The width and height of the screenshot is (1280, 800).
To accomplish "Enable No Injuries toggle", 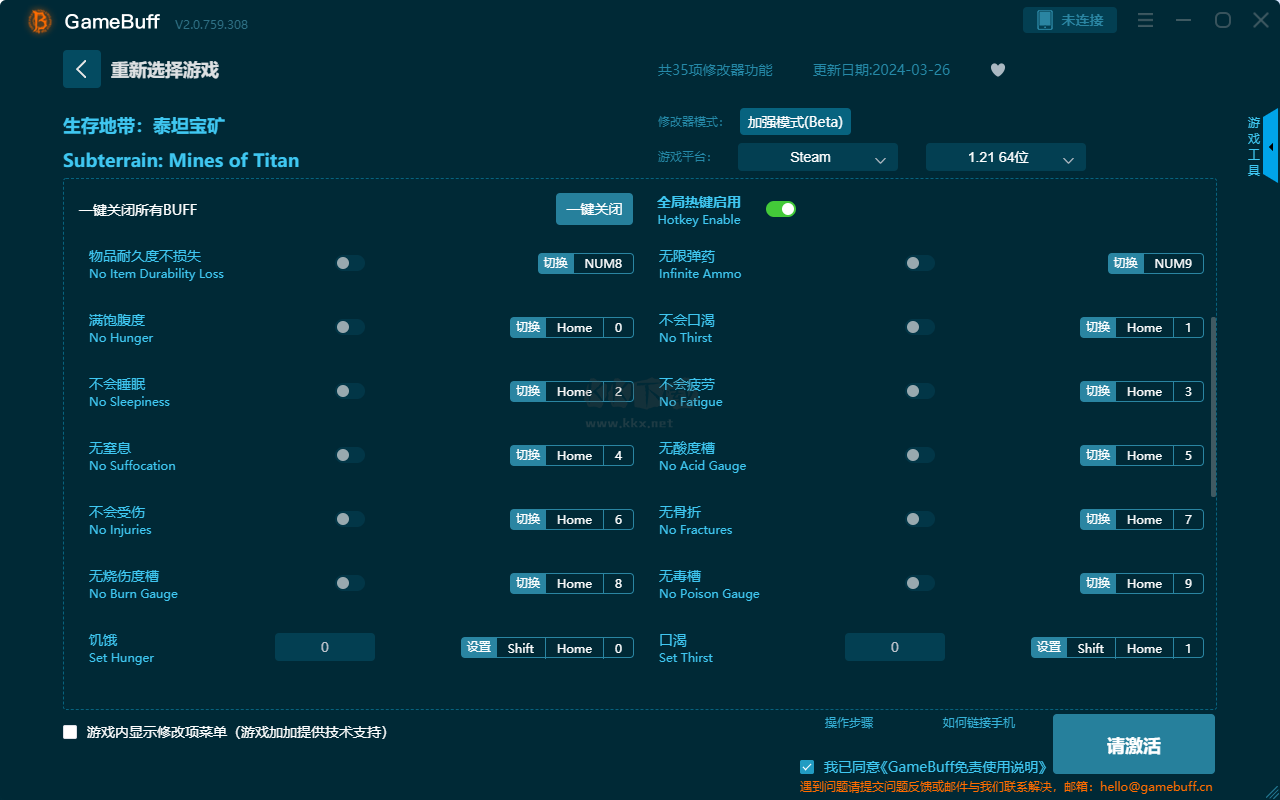I will click(349, 519).
